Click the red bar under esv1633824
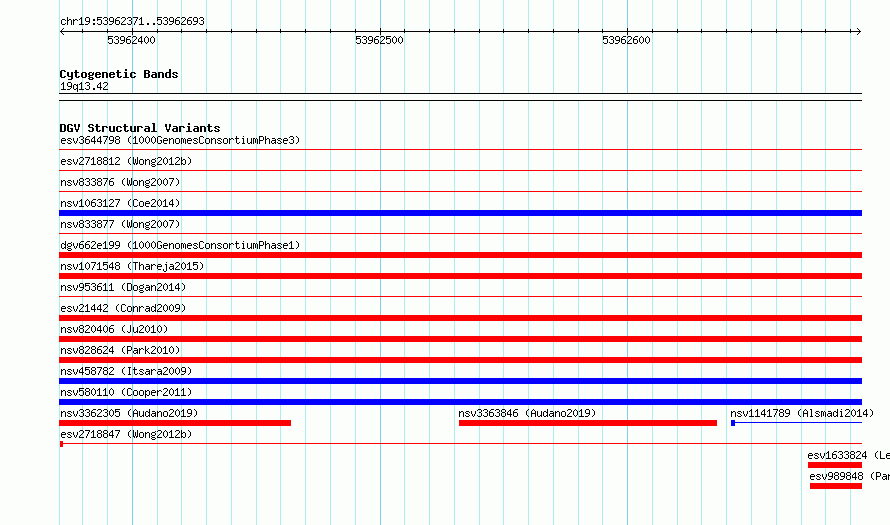Viewport: 890px width, 525px height. 835,465
